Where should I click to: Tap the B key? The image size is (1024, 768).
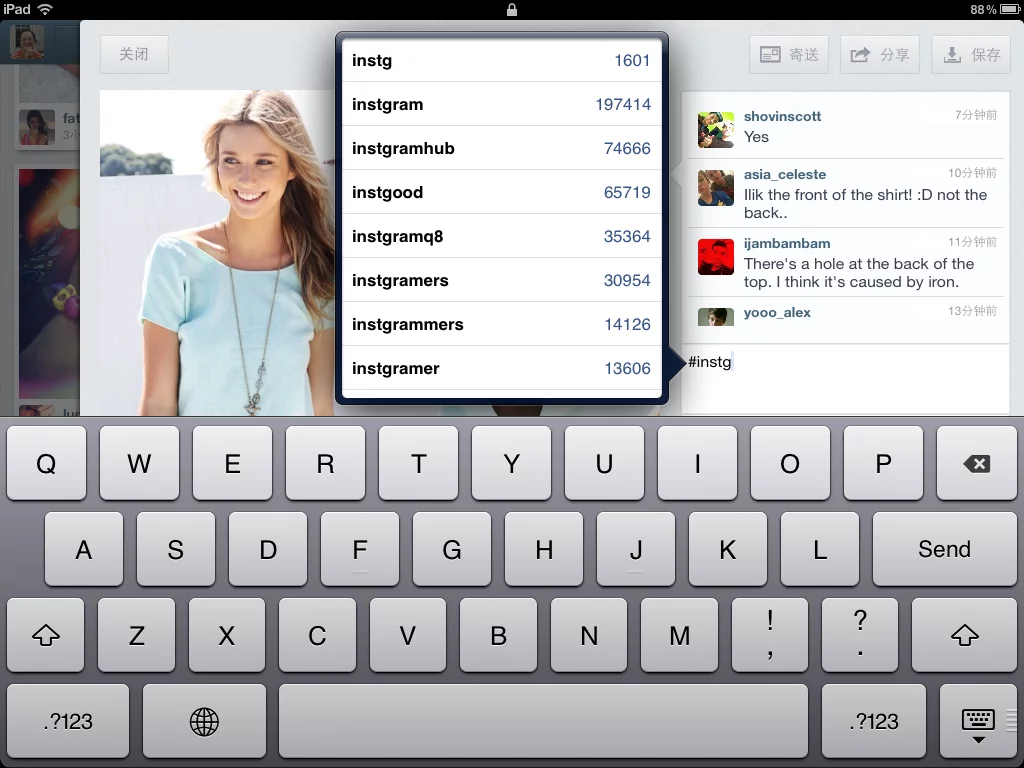coord(498,635)
